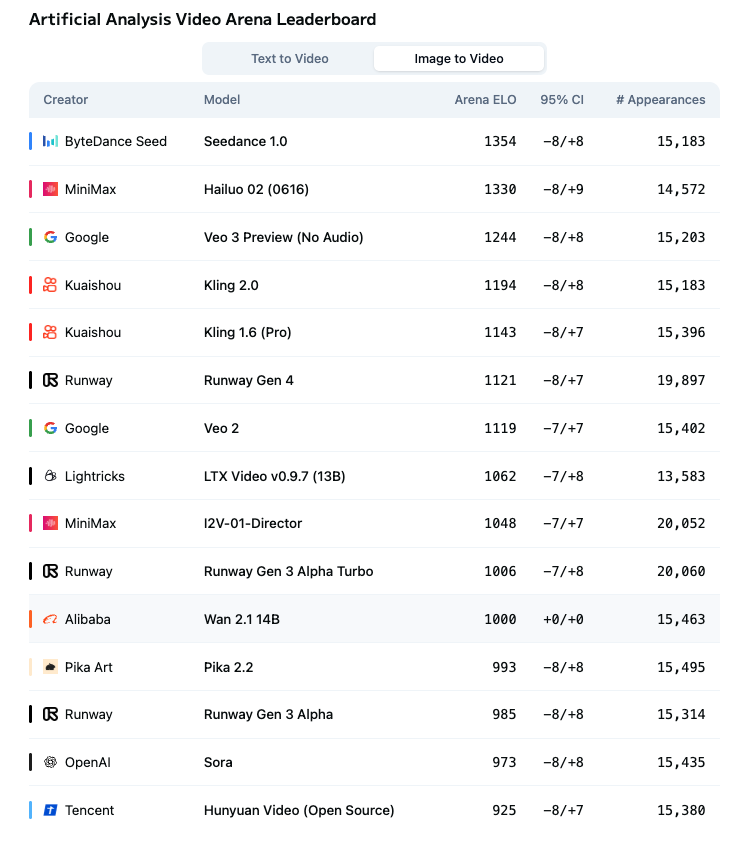Select the Kling 1.6 (Pro) model name
This screenshot has height=846, width=743.
point(248,332)
